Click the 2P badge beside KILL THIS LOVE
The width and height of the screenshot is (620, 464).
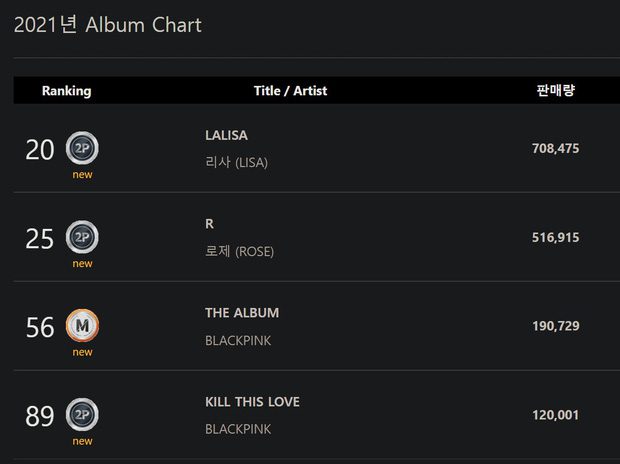tap(82, 415)
